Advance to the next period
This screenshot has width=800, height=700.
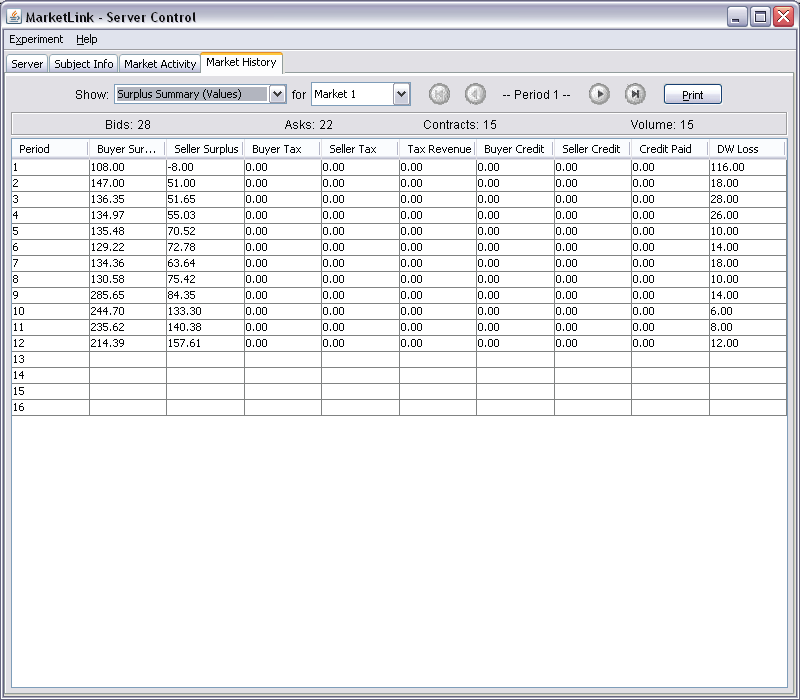click(x=599, y=94)
